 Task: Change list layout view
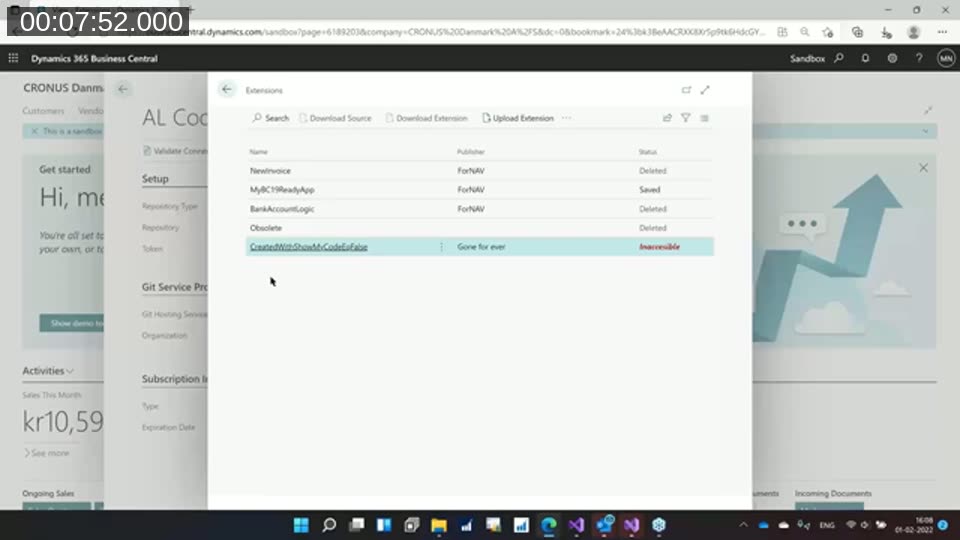[x=705, y=118]
